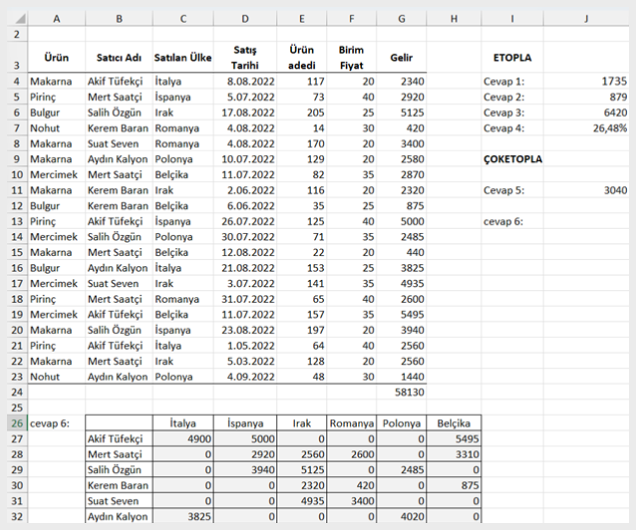Click the ETOPLA label cell

[512, 57]
